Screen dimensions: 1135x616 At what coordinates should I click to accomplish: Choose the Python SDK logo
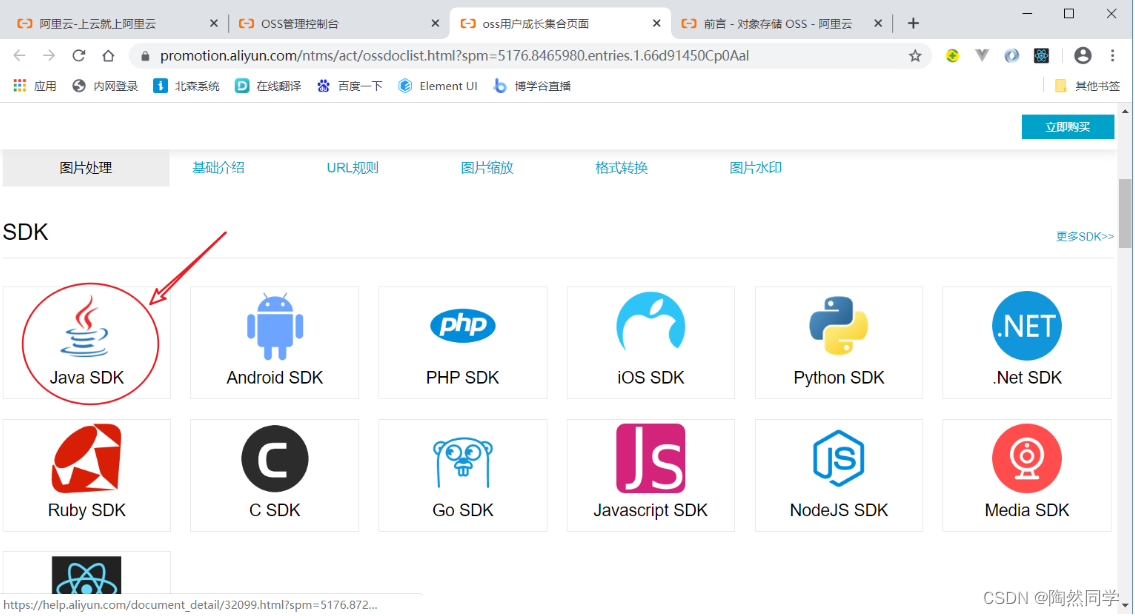click(838, 325)
